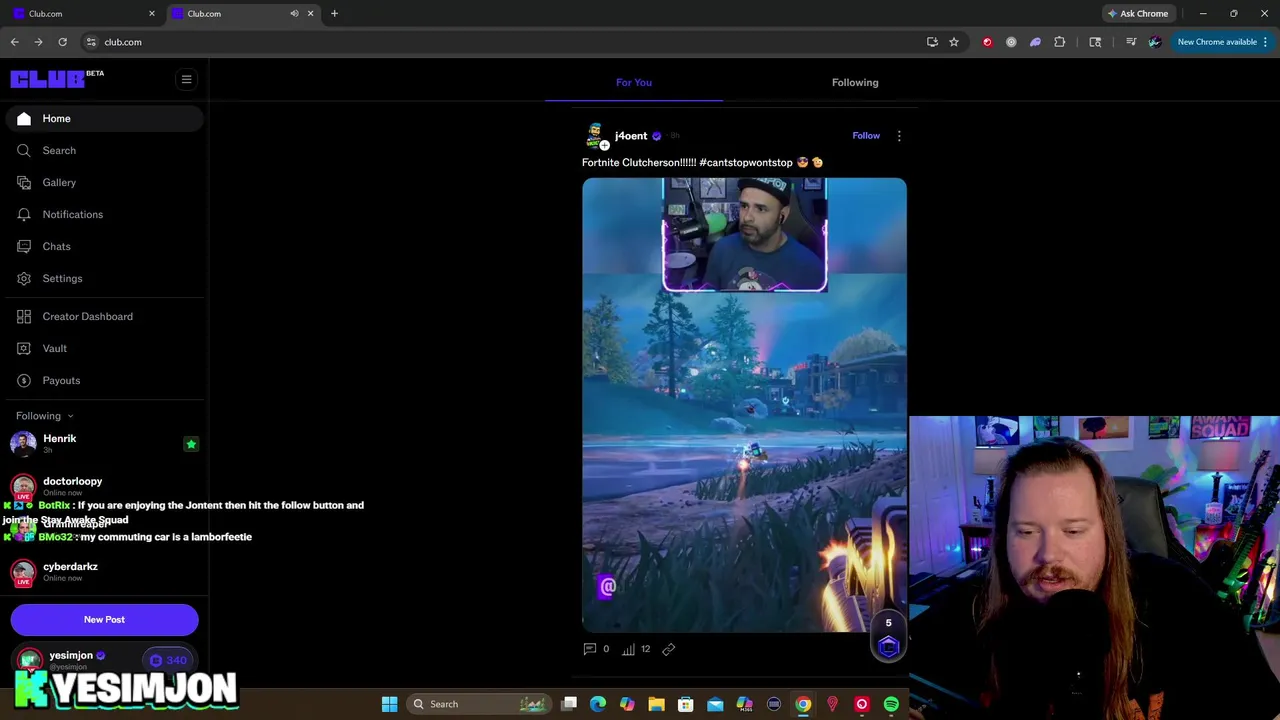
Task: Click the coin tip icon on video
Action: point(888,646)
